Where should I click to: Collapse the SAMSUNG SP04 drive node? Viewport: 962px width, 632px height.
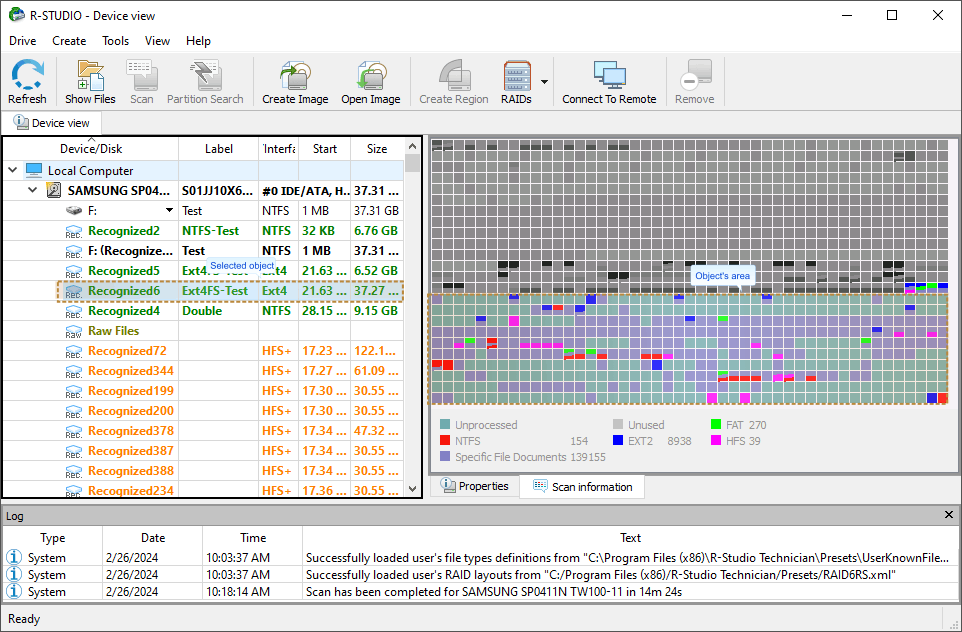tap(33, 190)
